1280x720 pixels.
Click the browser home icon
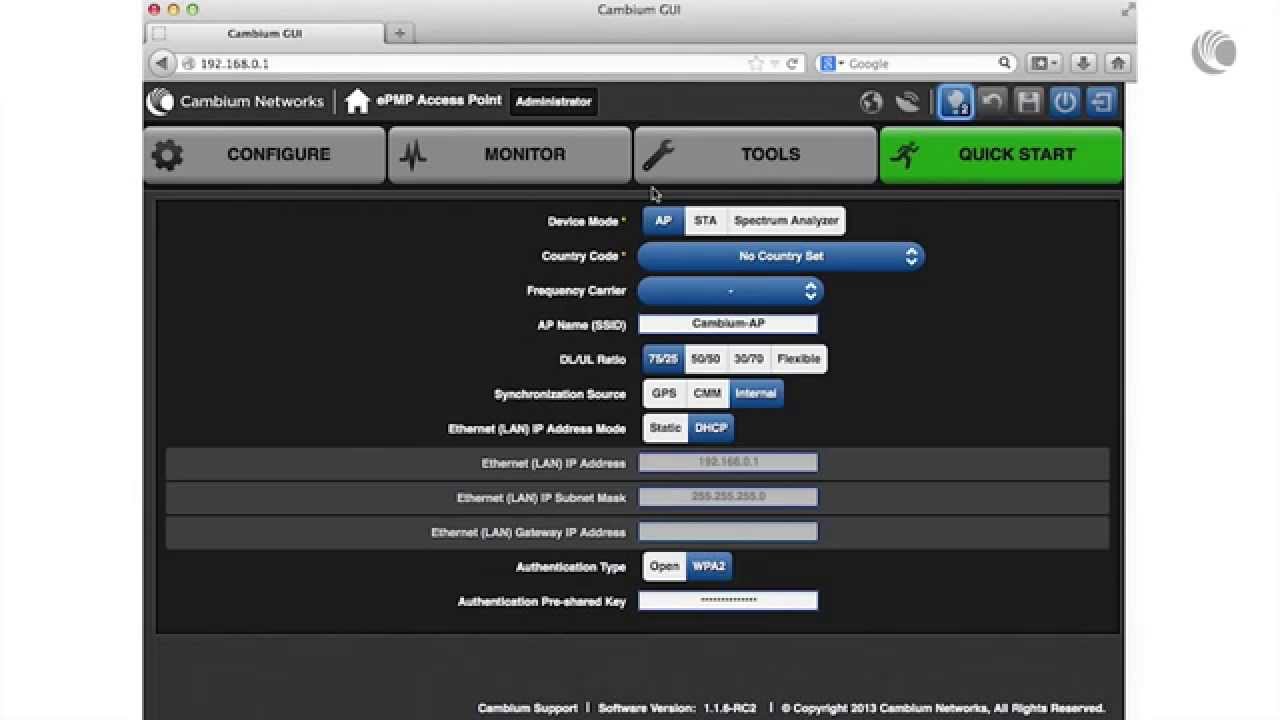click(x=1118, y=63)
